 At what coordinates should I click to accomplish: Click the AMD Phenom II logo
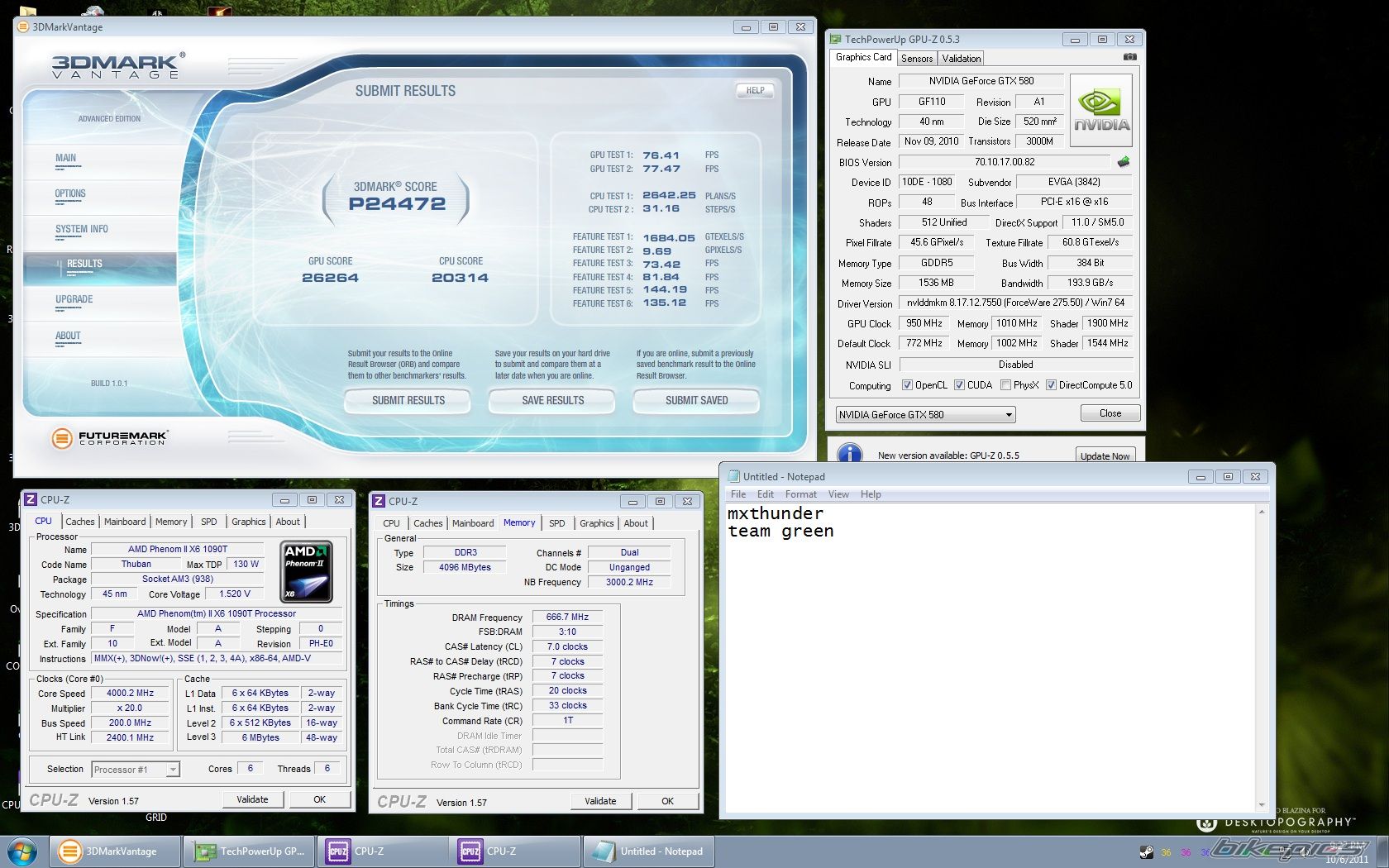(x=306, y=571)
